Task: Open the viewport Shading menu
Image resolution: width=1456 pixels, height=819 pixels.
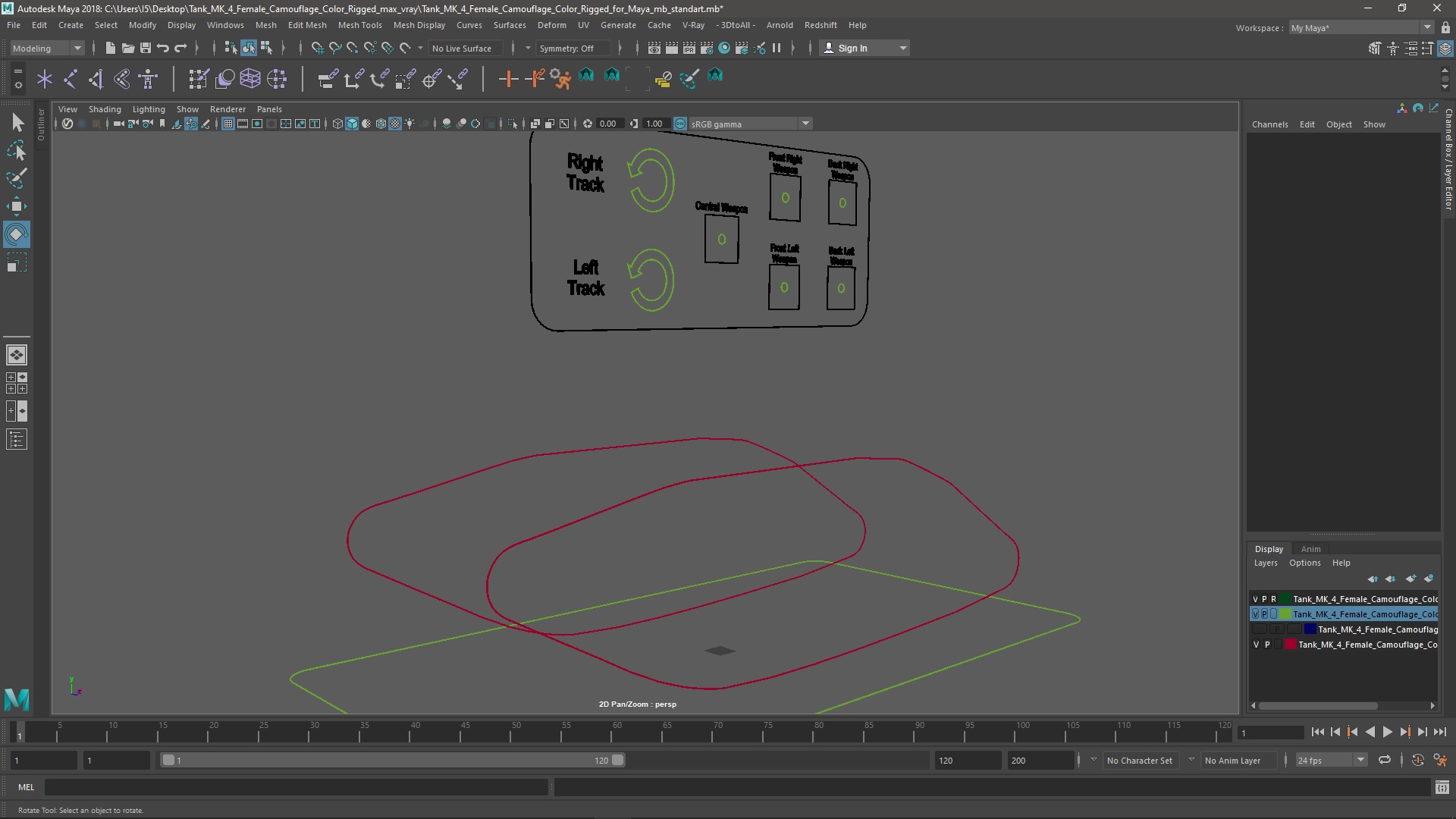Action: [x=105, y=109]
